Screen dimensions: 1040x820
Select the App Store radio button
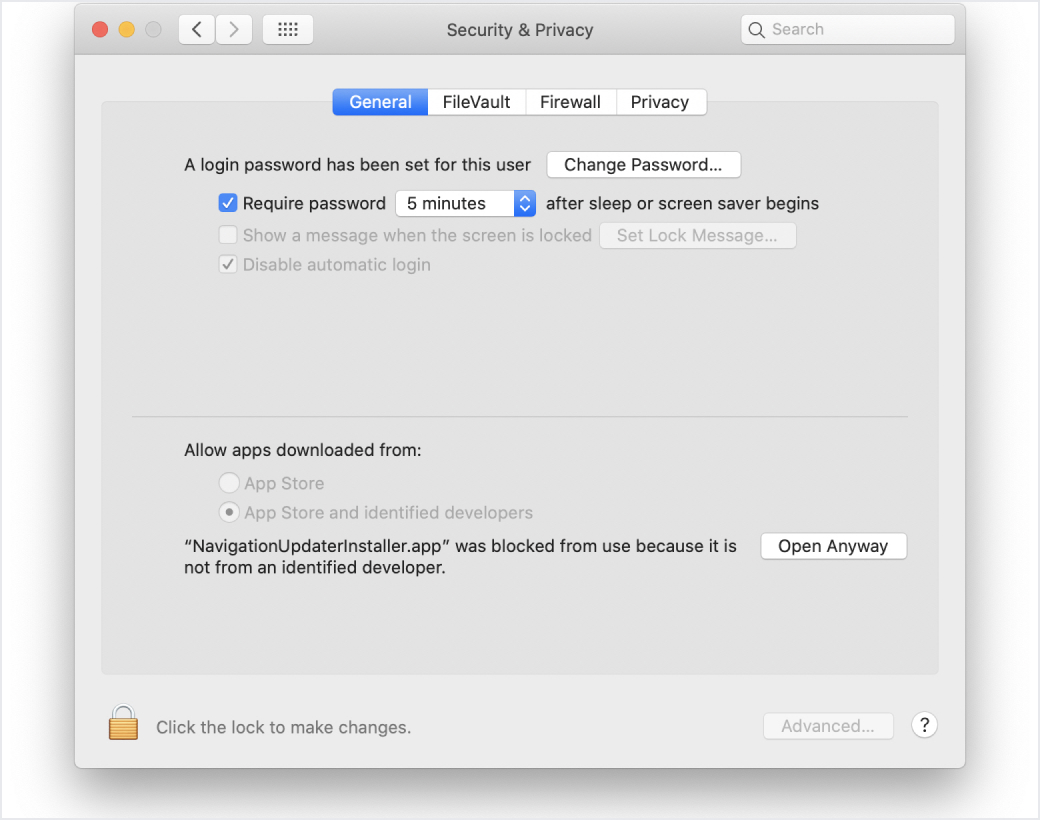(x=229, y=483)
